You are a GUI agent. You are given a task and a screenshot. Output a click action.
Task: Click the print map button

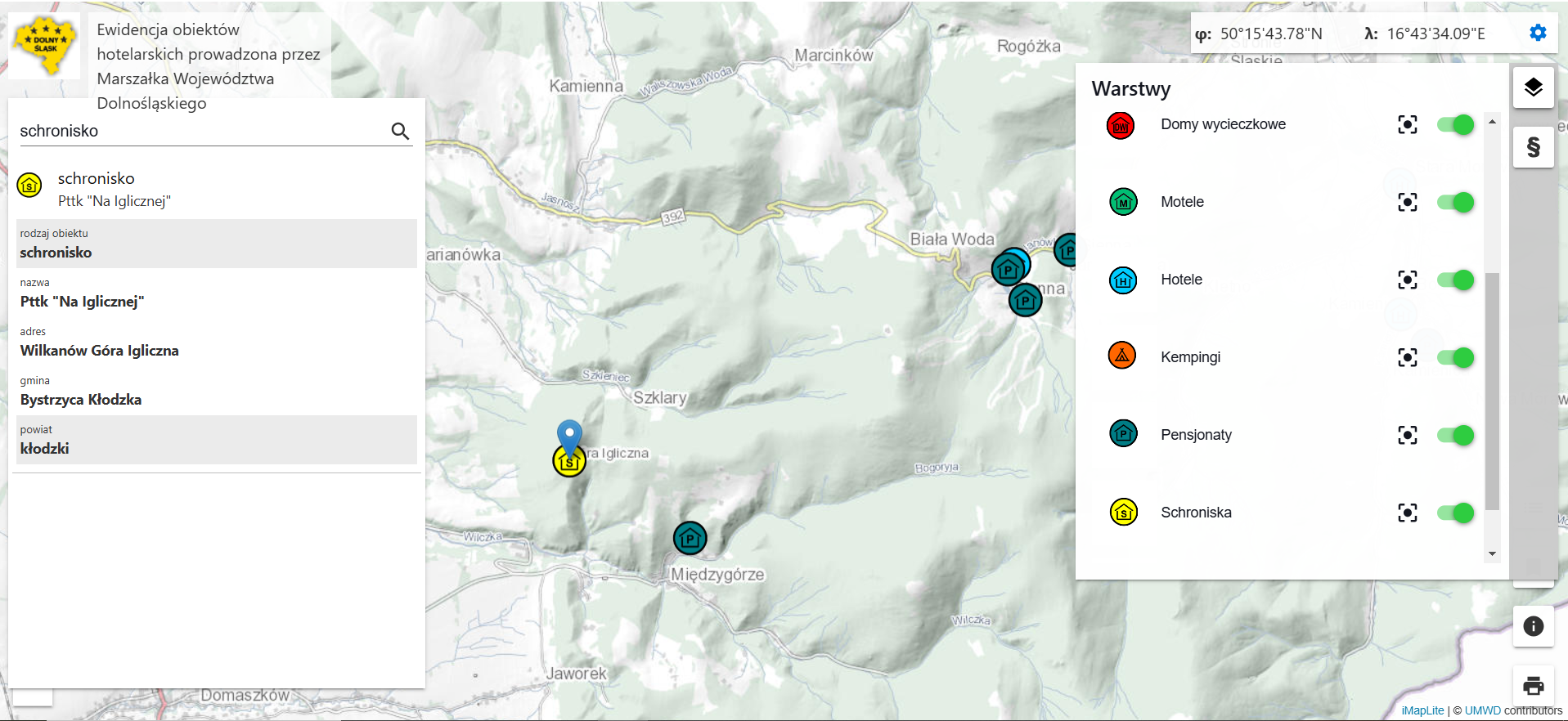pos(1533,685)
